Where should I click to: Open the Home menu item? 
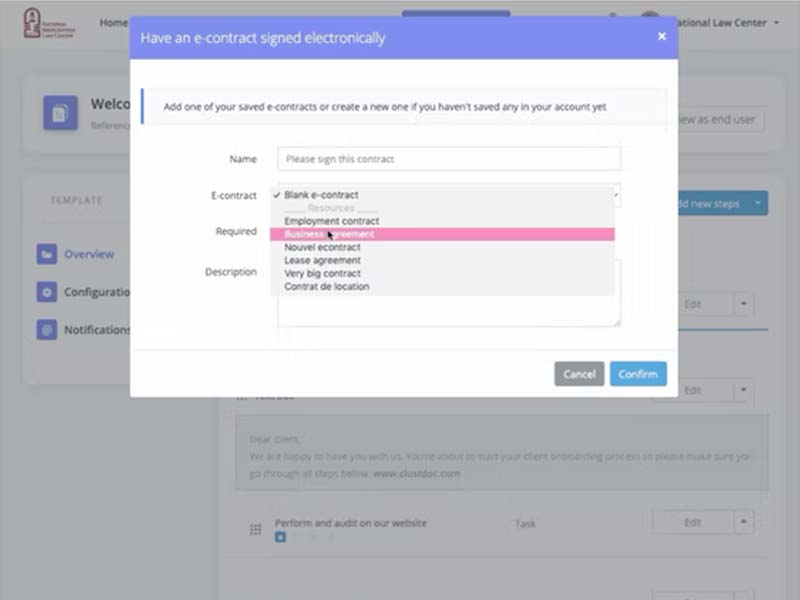pos(114,22)
